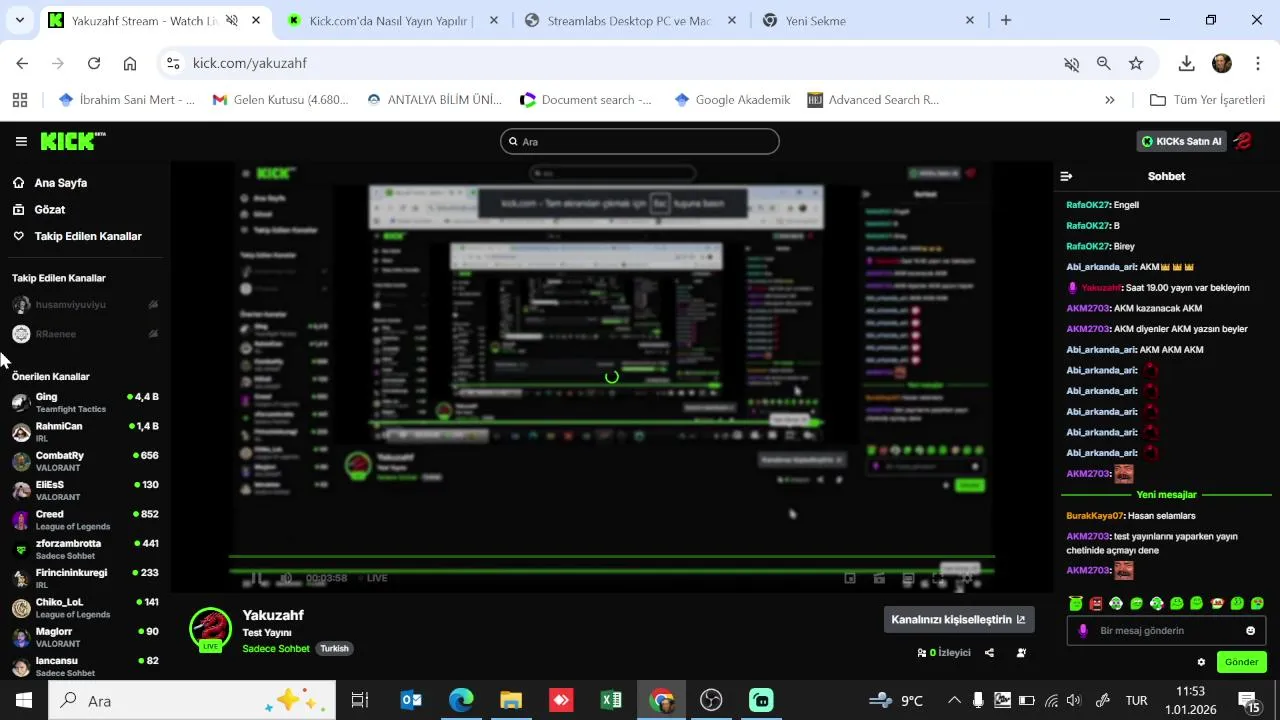Toggle the icon beside RRaenee
This screenshot has width=1280, height=720.
[x=153, y=334]
